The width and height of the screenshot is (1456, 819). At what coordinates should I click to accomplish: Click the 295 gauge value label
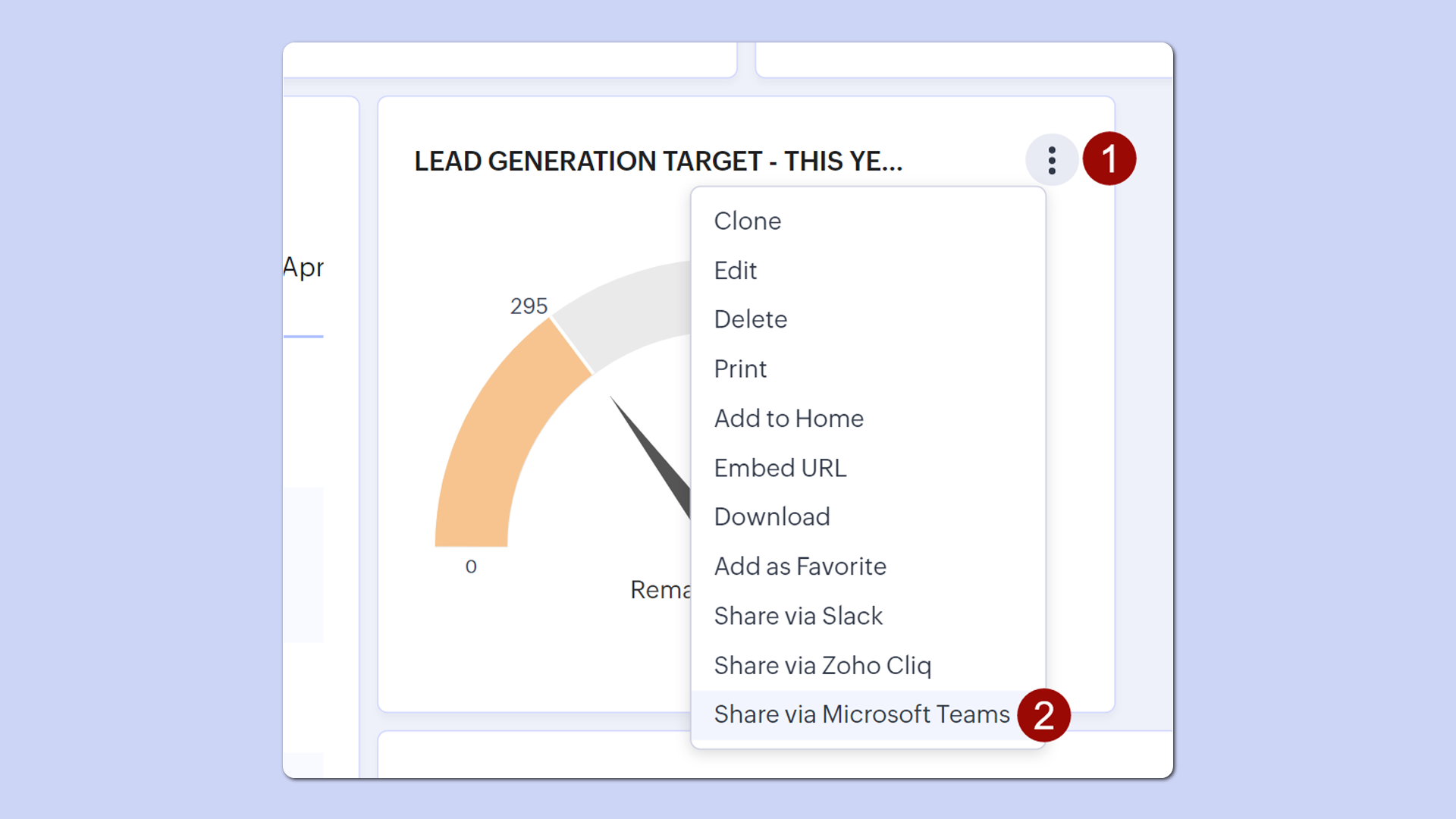pos(529,306)
